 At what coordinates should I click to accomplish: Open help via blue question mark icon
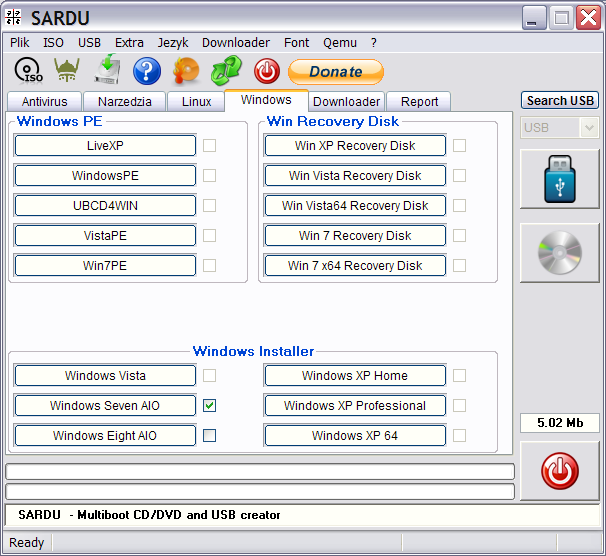(x=147, y=71)
